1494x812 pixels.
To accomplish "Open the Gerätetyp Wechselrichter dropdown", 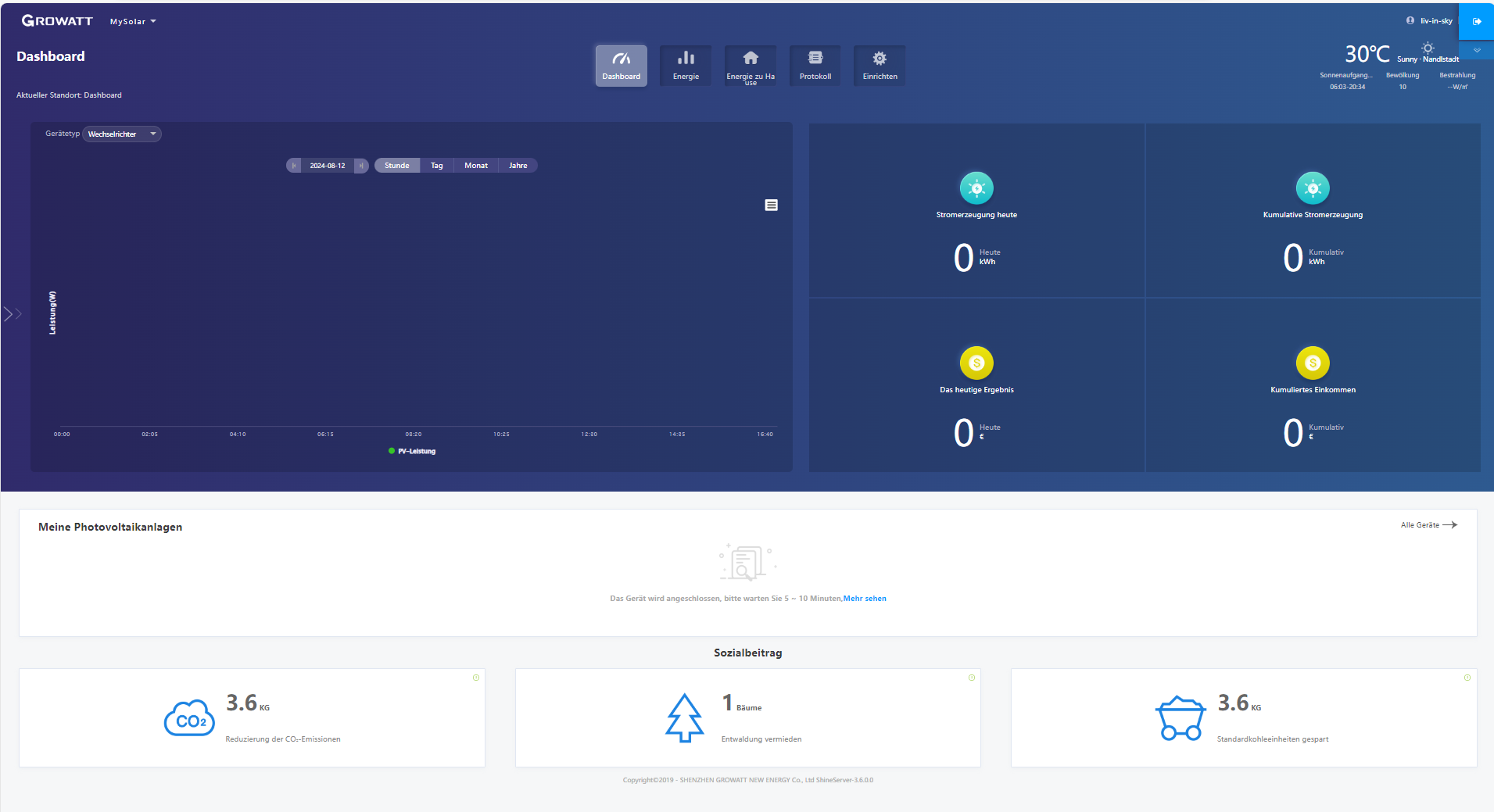I will (x=122, y=134).
